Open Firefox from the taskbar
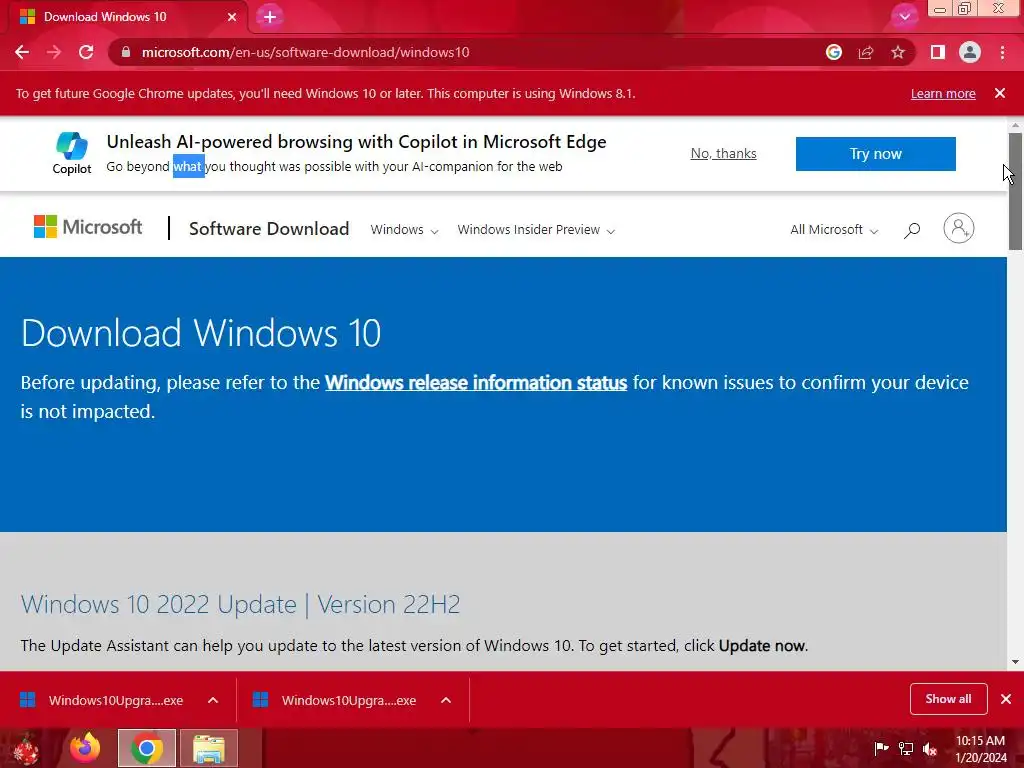1024x768 pixels. click(85, 748)
